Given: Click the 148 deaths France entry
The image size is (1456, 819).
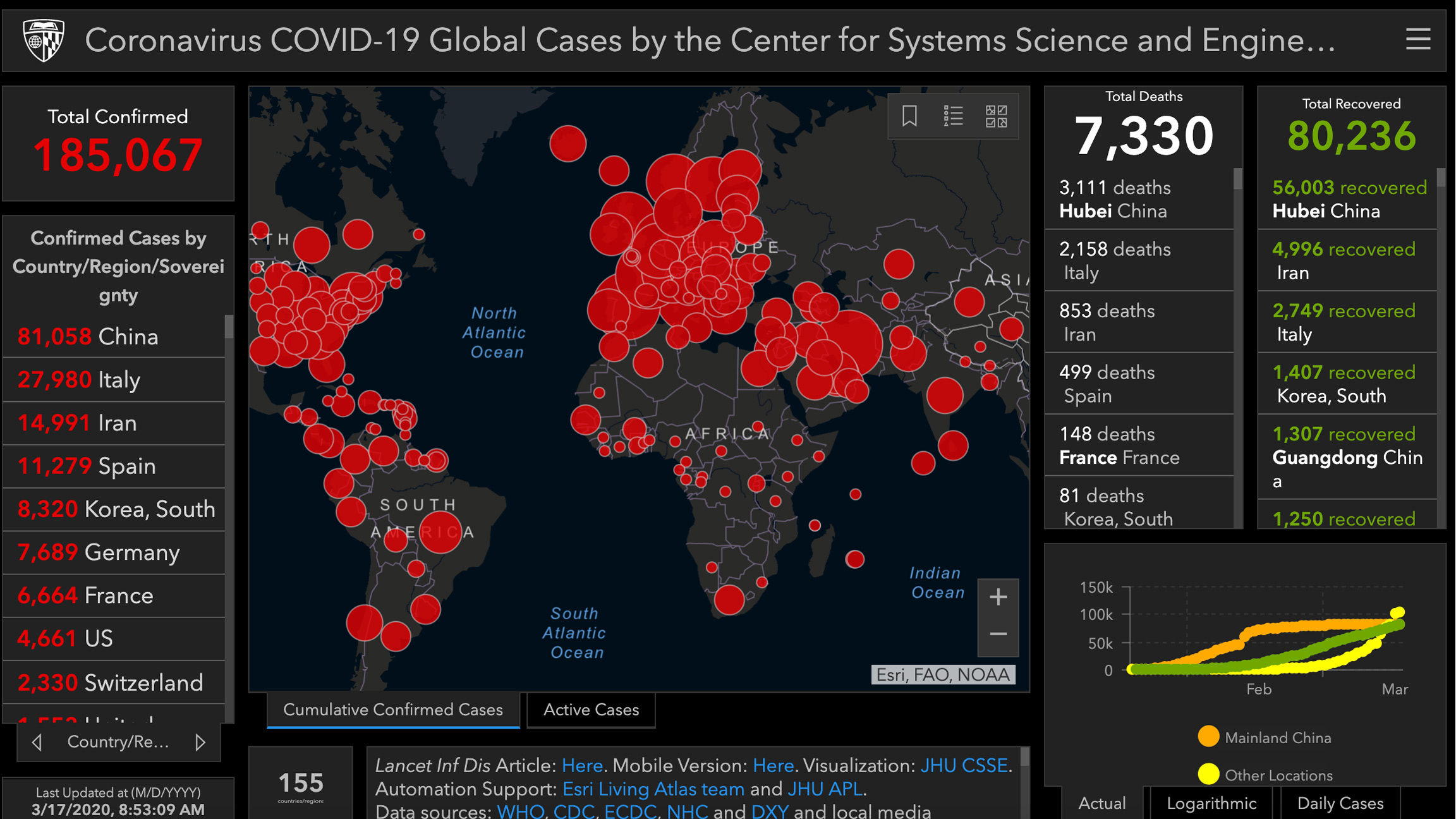Looking at the screenshot, I should (x=1139, y=446).
